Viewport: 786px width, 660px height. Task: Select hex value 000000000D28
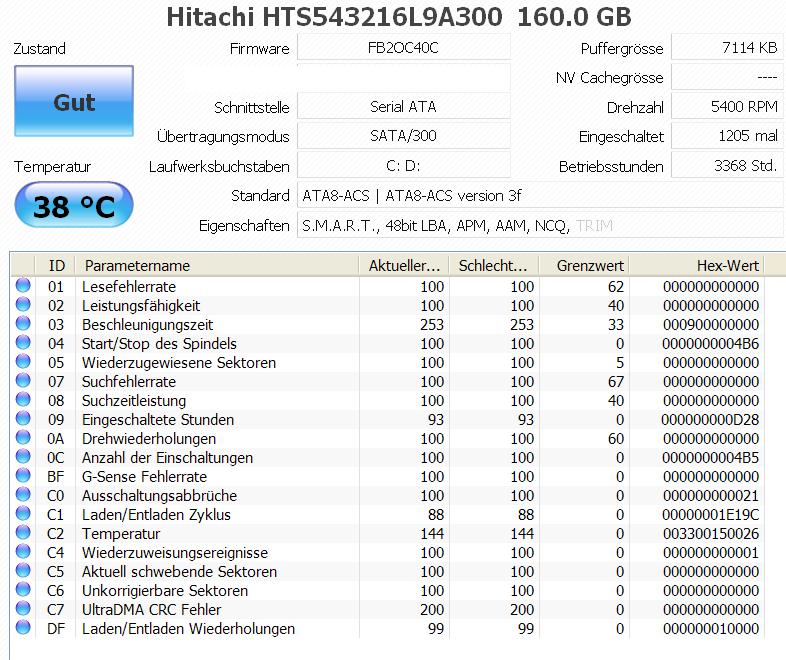[x=710, y=420]
